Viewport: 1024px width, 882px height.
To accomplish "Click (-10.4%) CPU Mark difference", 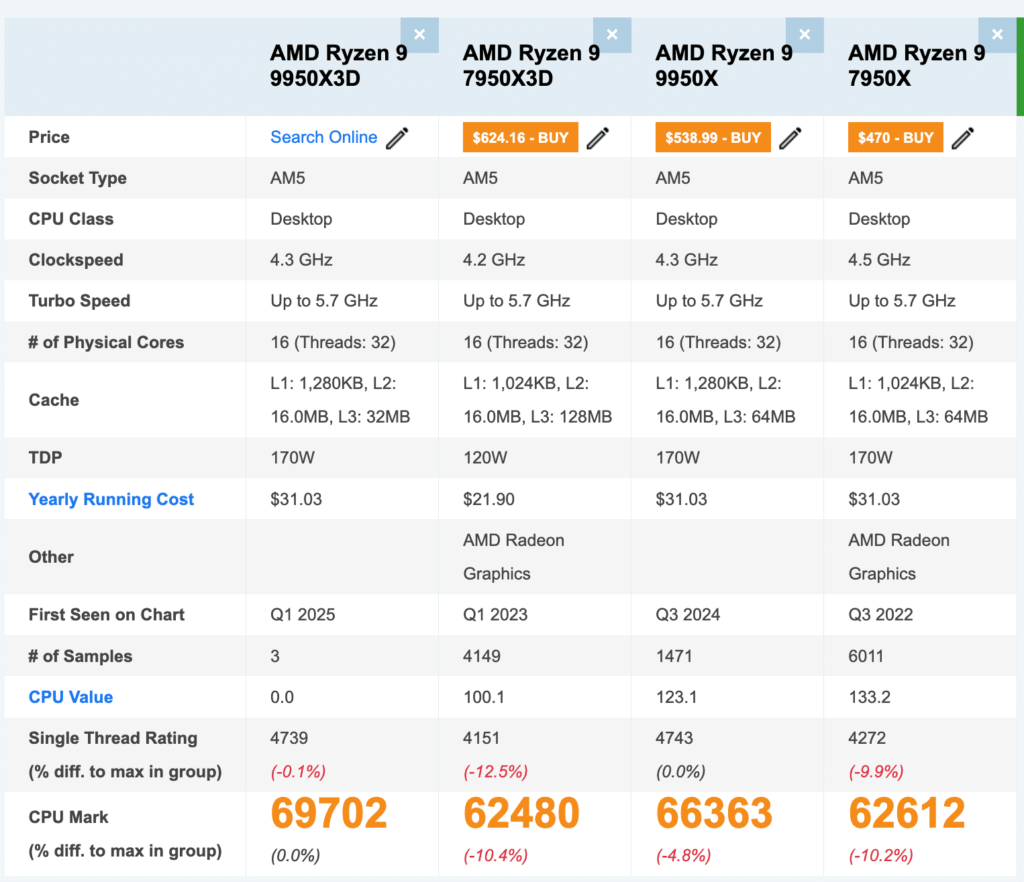I will pos(495,855).
